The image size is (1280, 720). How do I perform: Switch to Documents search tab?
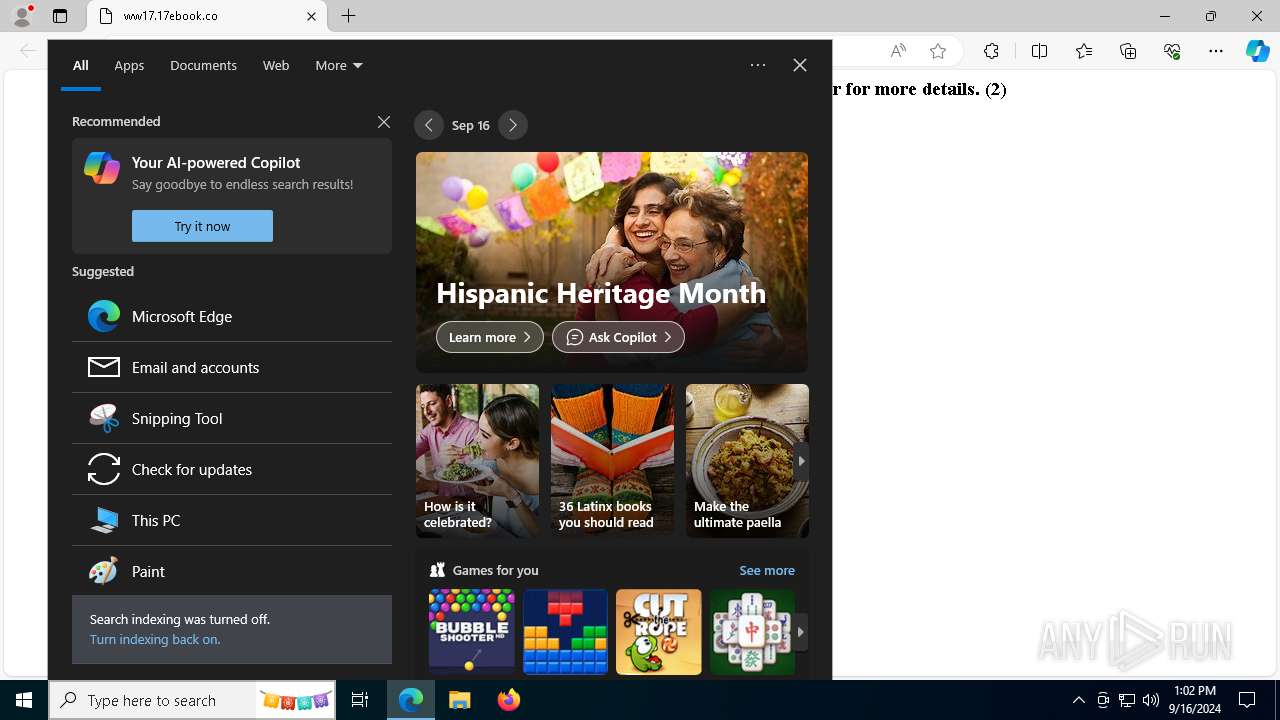pos(203,65)
